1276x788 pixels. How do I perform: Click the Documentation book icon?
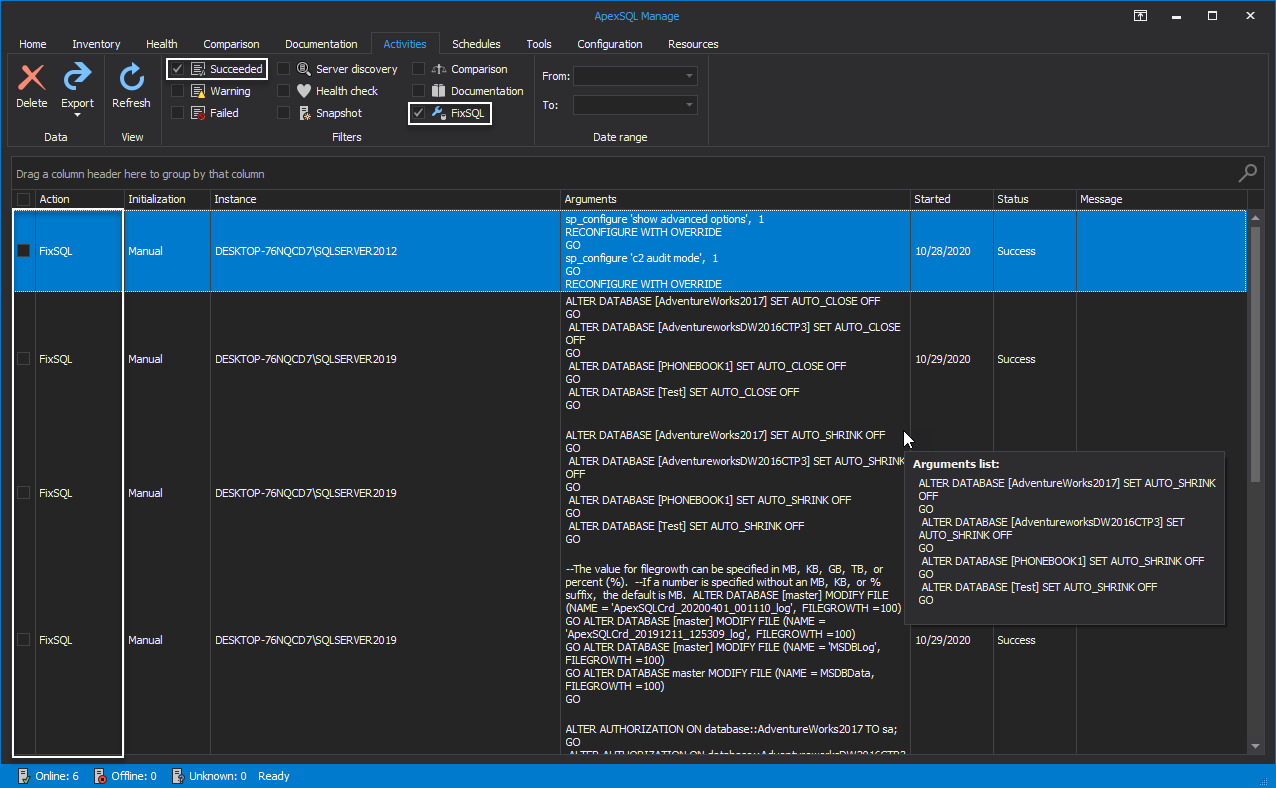(439, 91)
